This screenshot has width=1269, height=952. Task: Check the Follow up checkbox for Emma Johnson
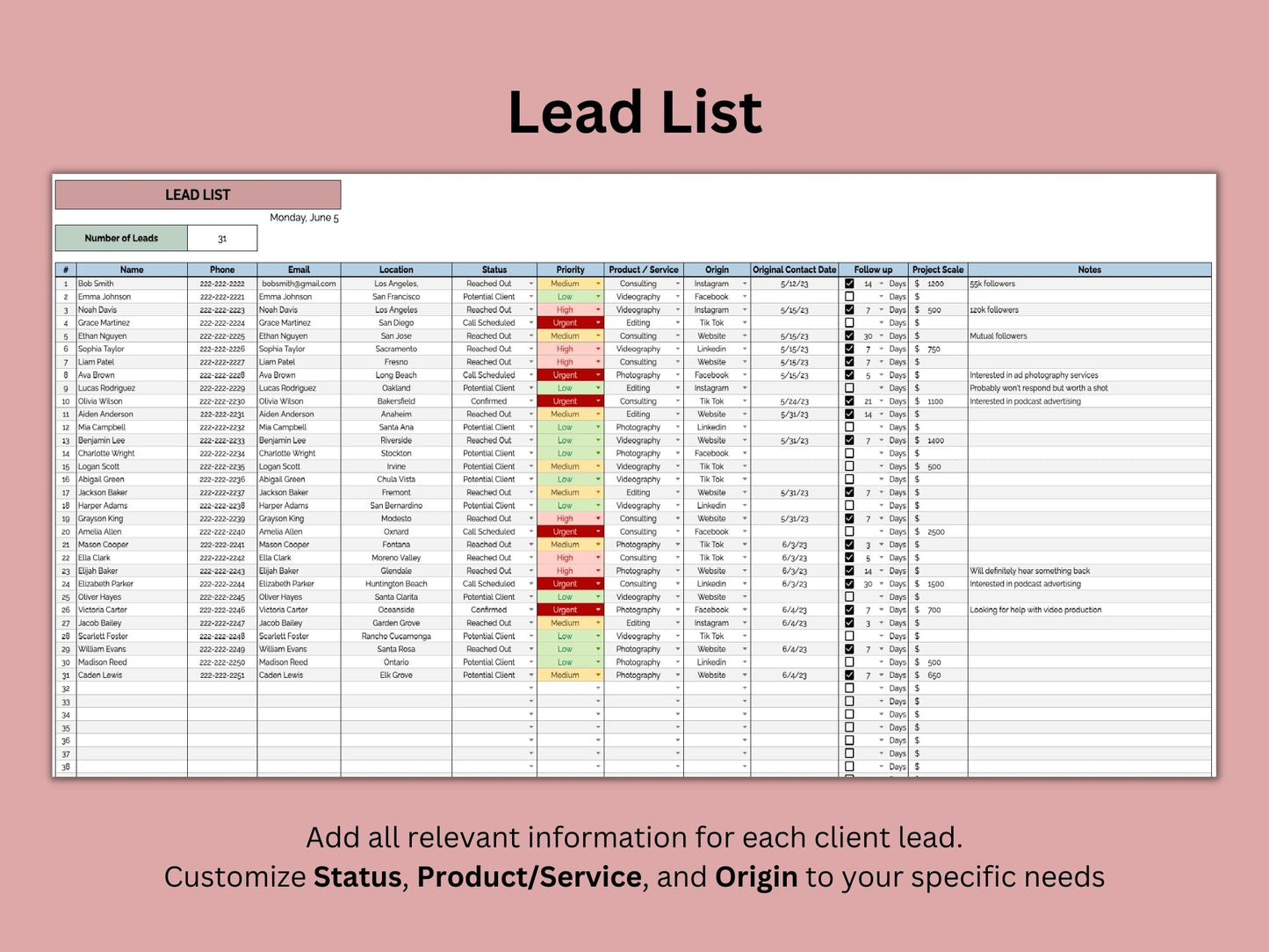[849, 297]
